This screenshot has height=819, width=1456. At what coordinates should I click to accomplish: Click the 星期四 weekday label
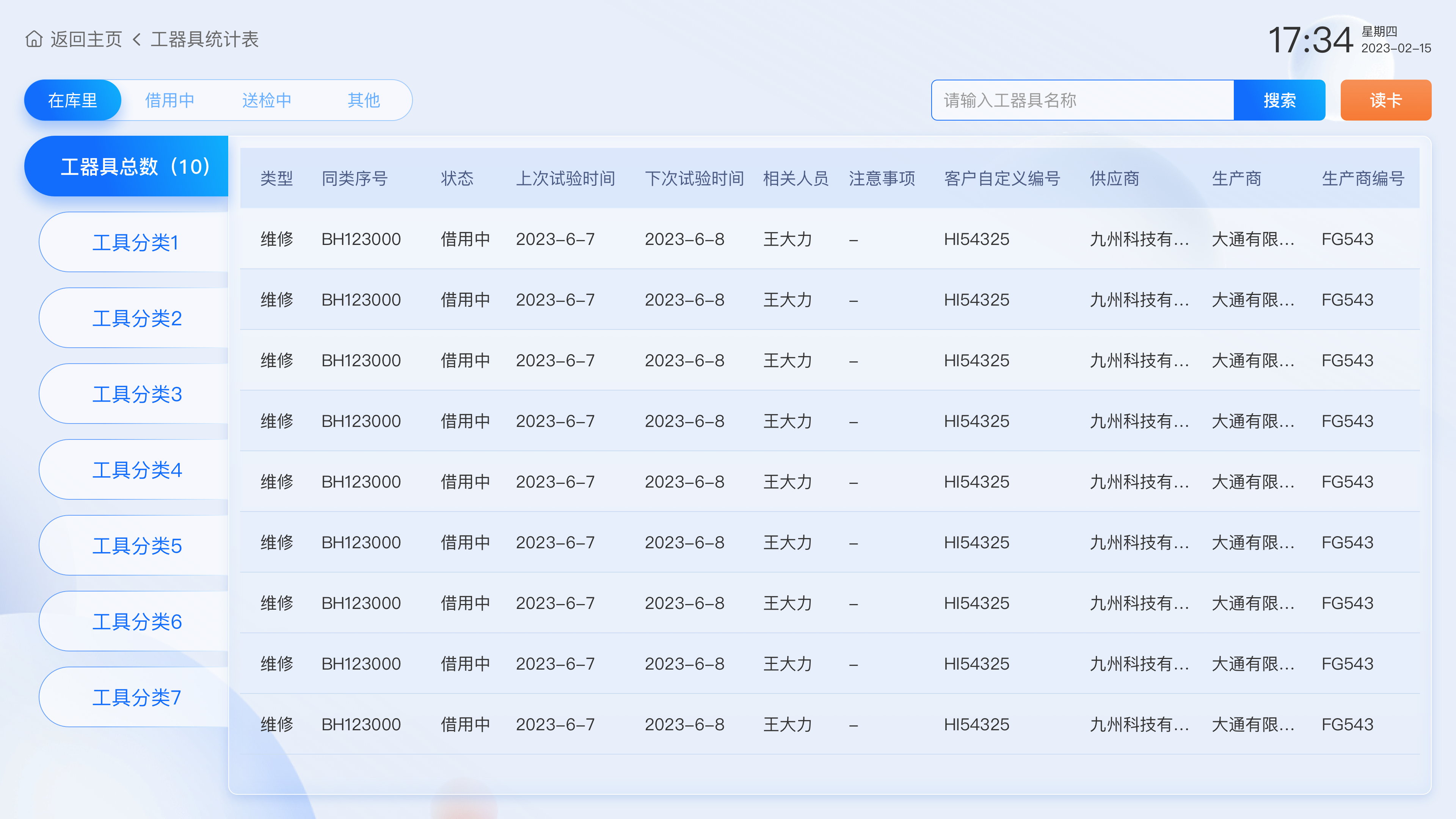pyautogui.click(x=1379, y=31)
